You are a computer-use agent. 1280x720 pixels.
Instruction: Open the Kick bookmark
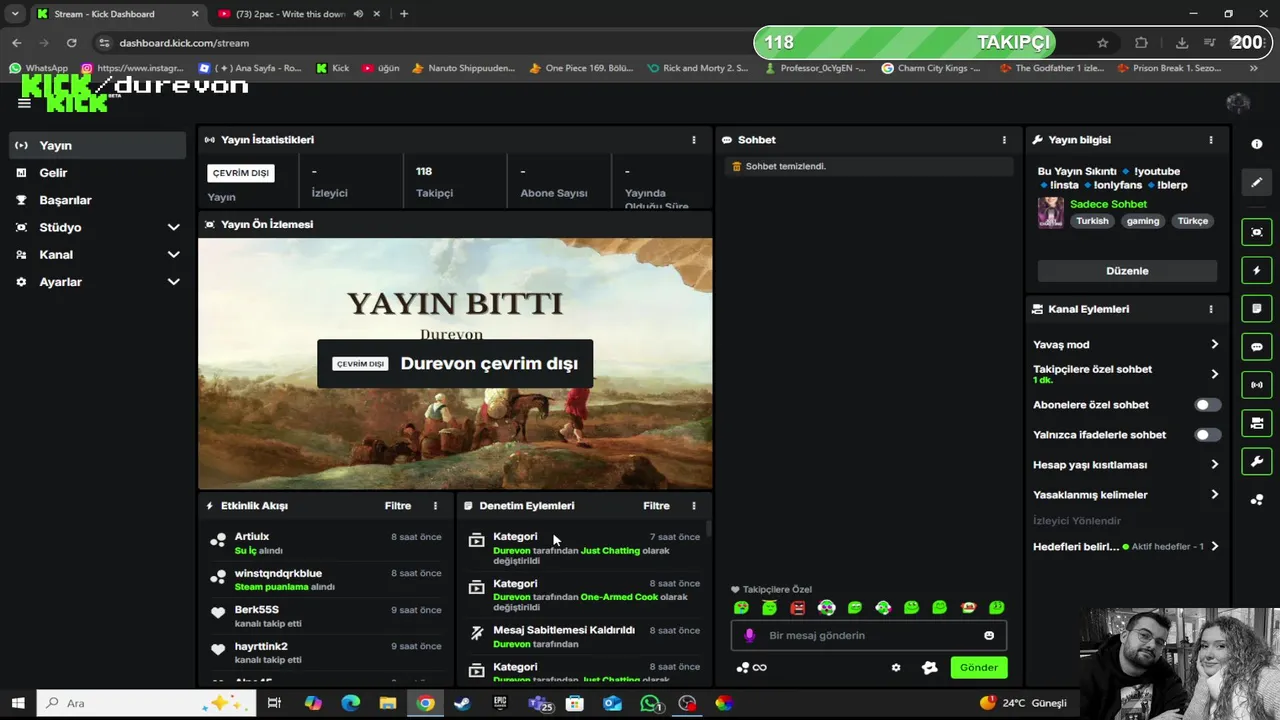pos(333,68)
